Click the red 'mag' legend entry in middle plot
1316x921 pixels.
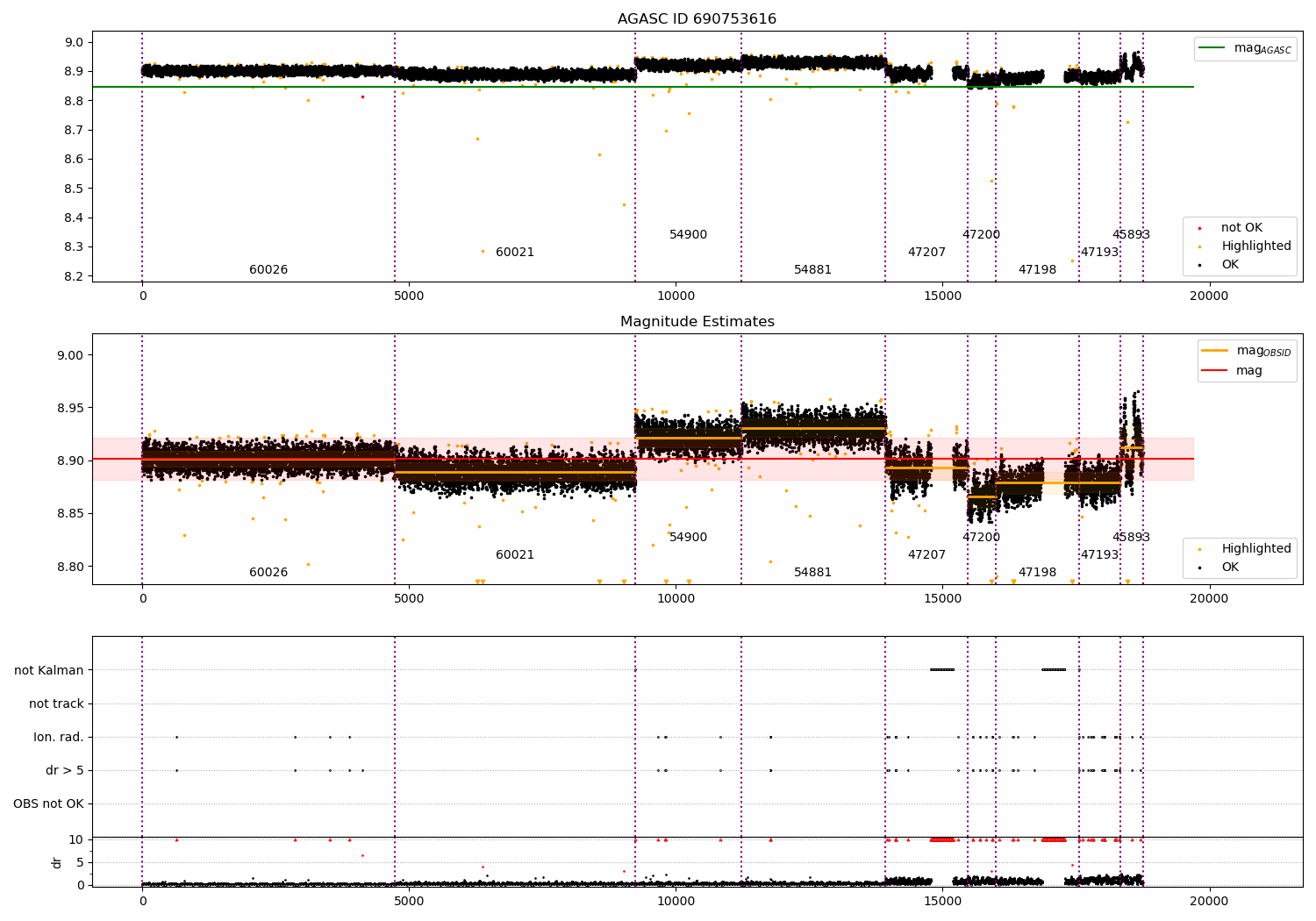pos(1232,371)
